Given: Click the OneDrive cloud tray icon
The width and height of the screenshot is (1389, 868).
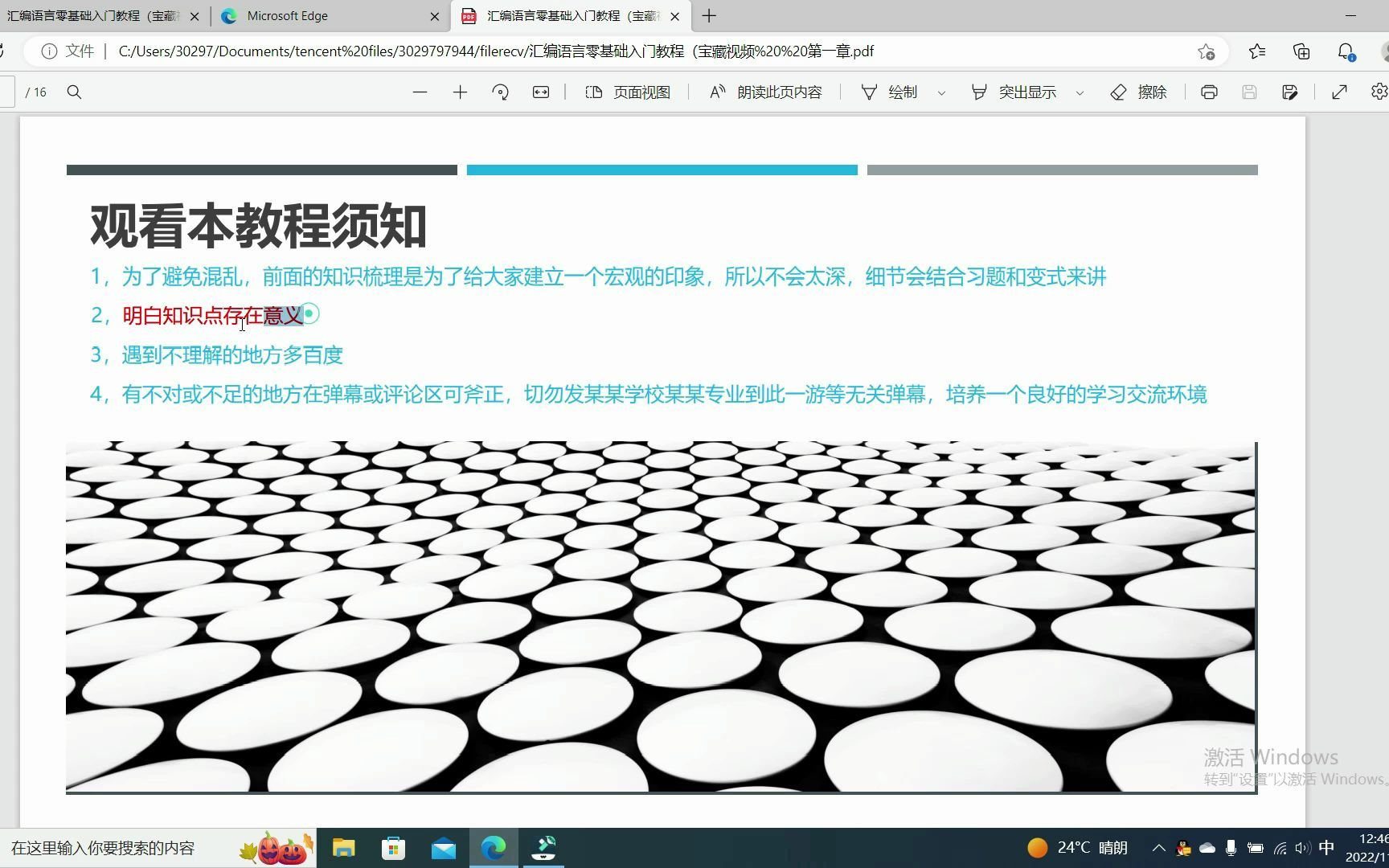Looking at the screenshot, I should click(x=1207, y=848).
